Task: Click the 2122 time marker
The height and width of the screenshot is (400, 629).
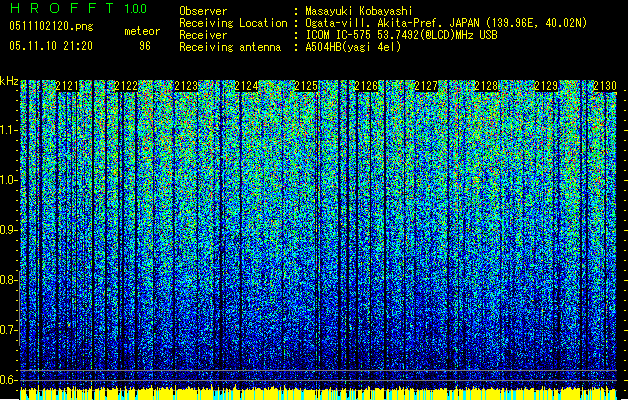Action: (x=126, y=86)
